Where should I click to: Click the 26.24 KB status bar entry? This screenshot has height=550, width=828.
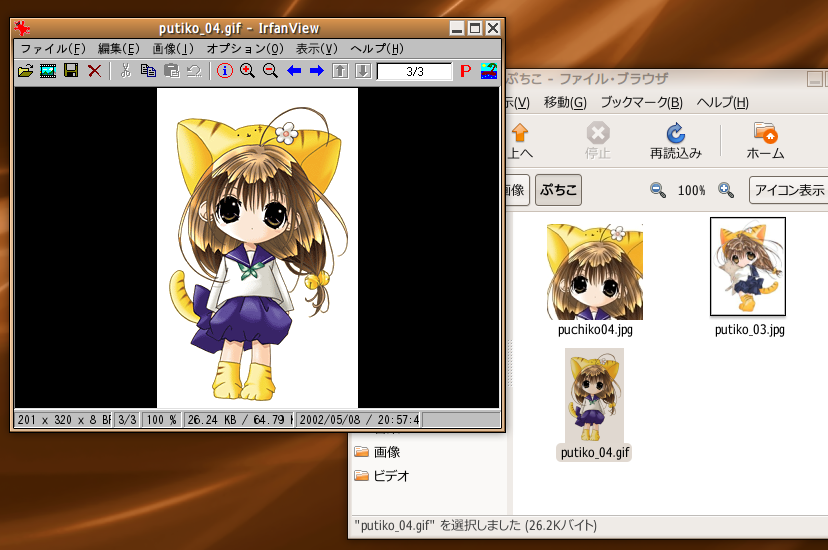(238, 420)
